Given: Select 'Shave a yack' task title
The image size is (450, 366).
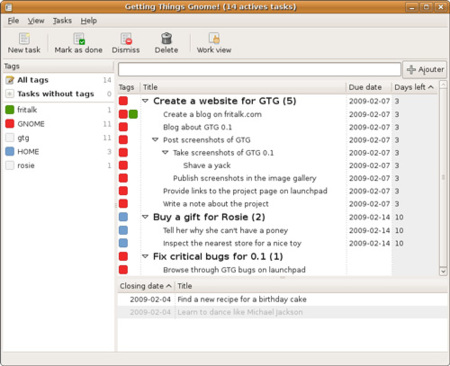Looking at the screenshot, I should pos(207,166).
